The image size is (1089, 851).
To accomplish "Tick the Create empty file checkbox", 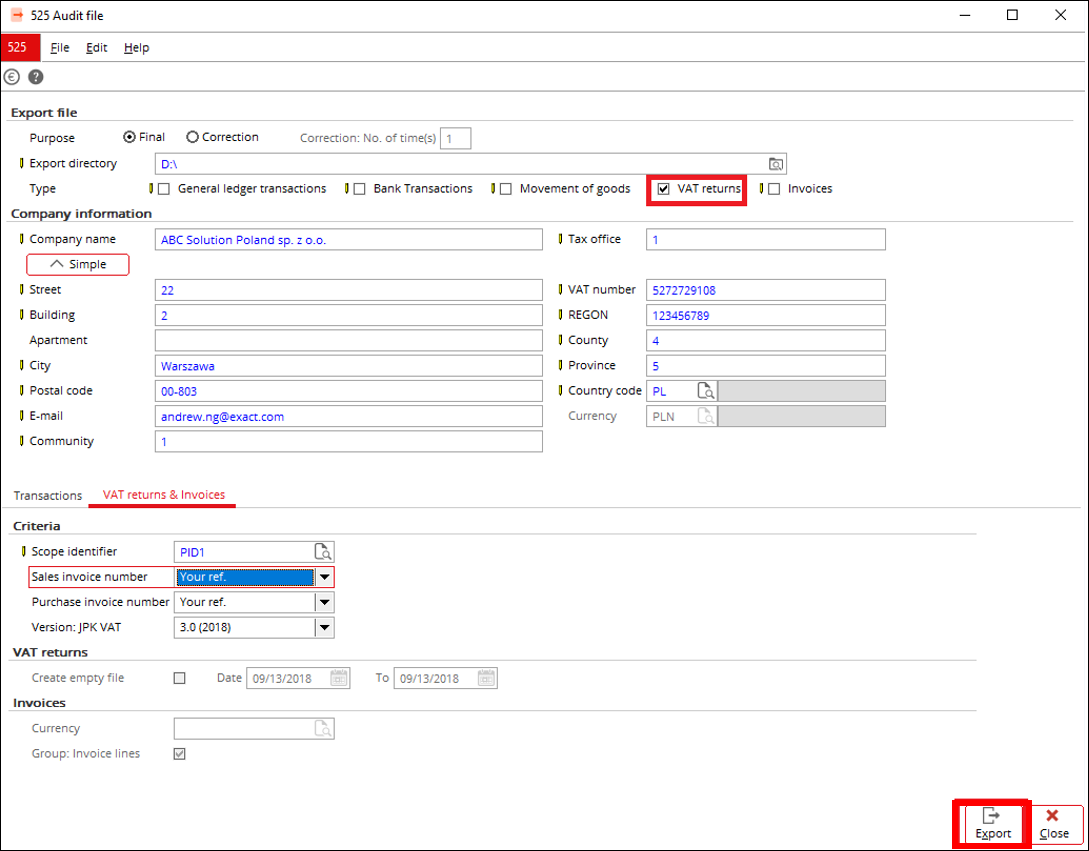I will pyautogui.click(x=180, y=678).
